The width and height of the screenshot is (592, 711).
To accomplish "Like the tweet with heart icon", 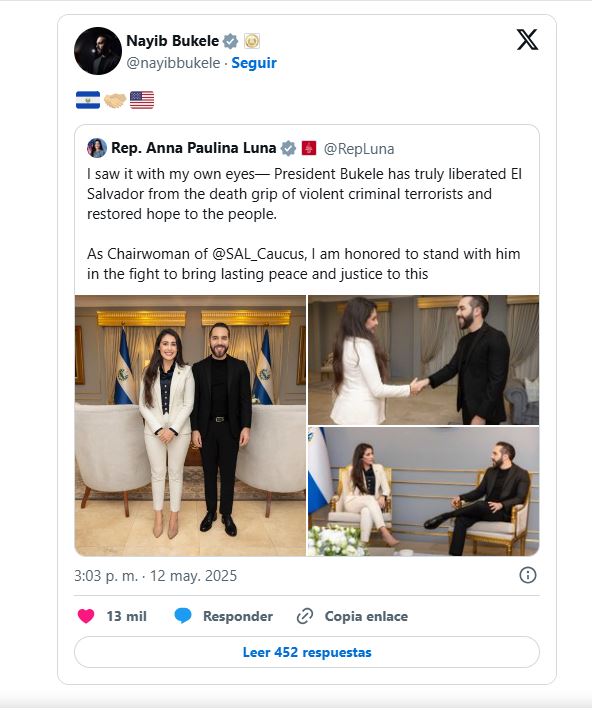I will pos(86,616).
